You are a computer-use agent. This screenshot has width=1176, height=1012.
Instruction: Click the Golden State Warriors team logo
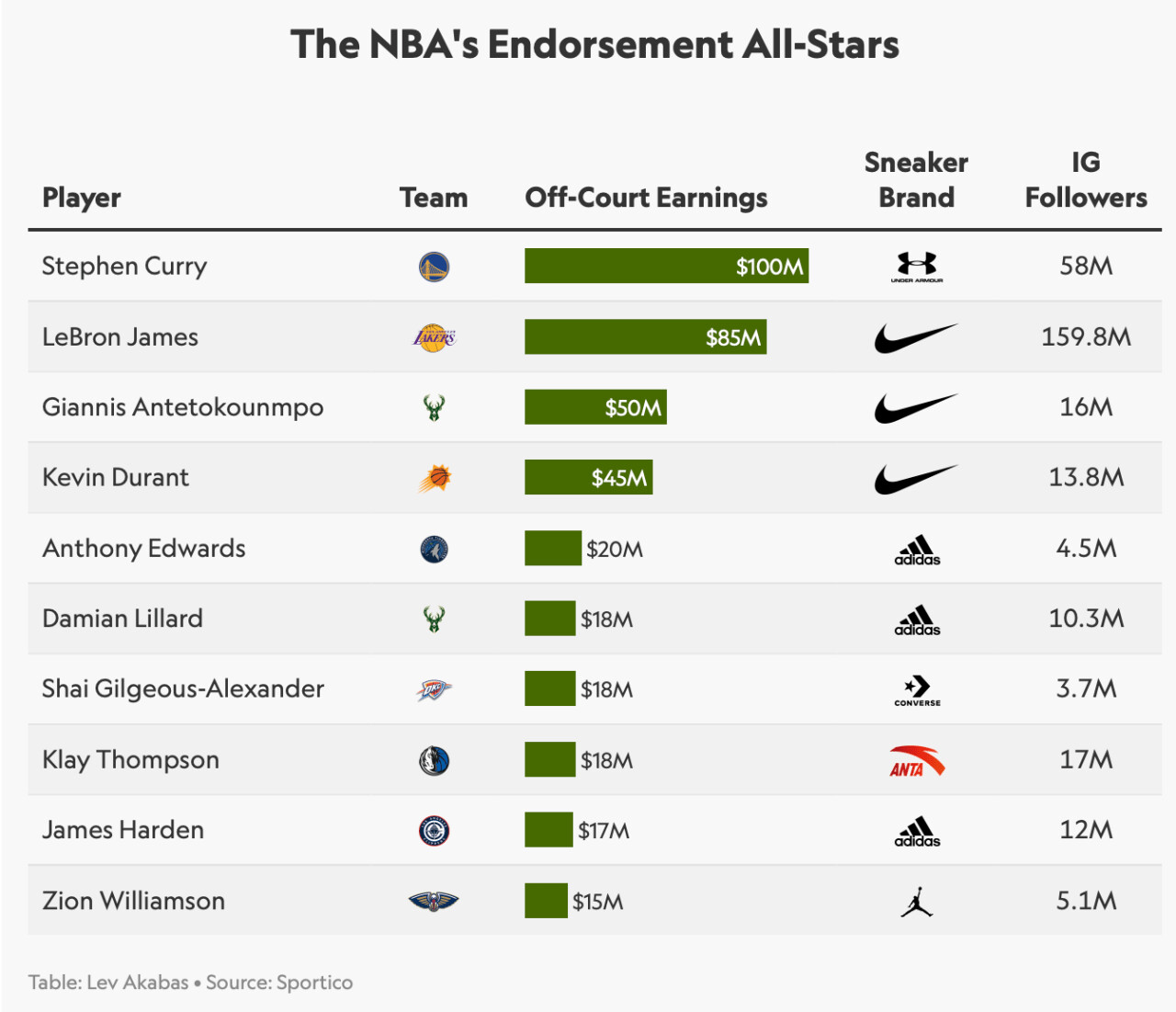click(x=434, y=267)
